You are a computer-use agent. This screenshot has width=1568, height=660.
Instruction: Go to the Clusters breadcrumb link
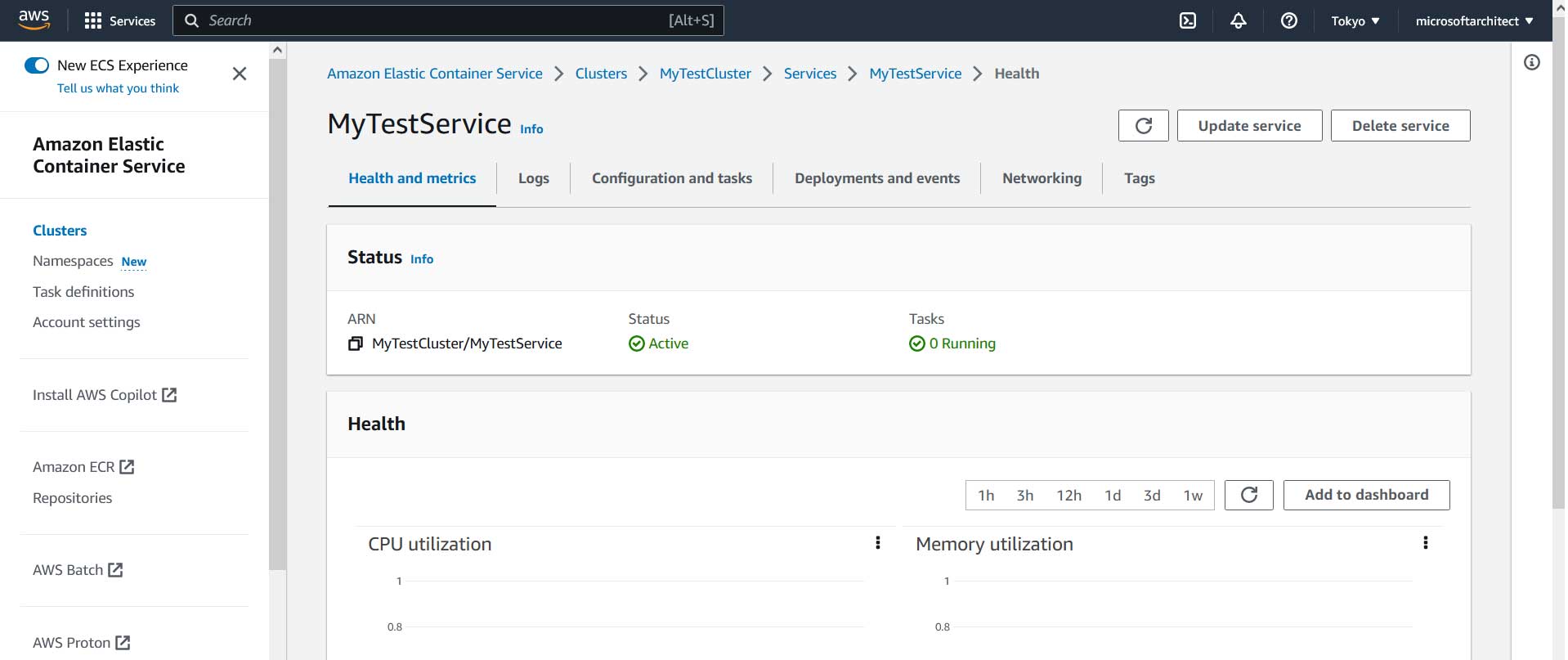point(601,74)
